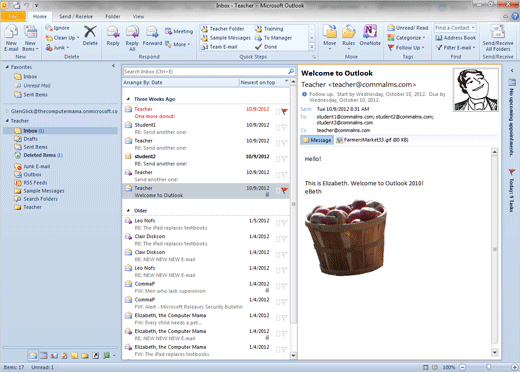Open the Send another one! message from Teacher
This screenshot has width=520, height=372.
(206, 175)
